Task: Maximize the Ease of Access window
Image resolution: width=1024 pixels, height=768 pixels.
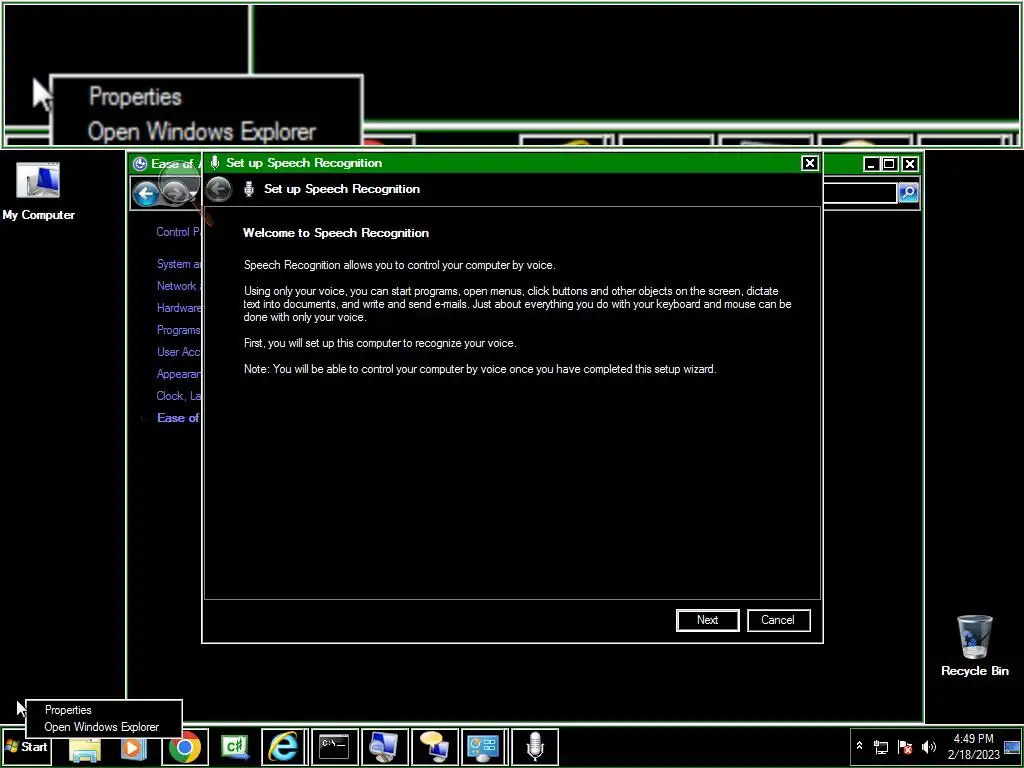Action: click(889, 164)
